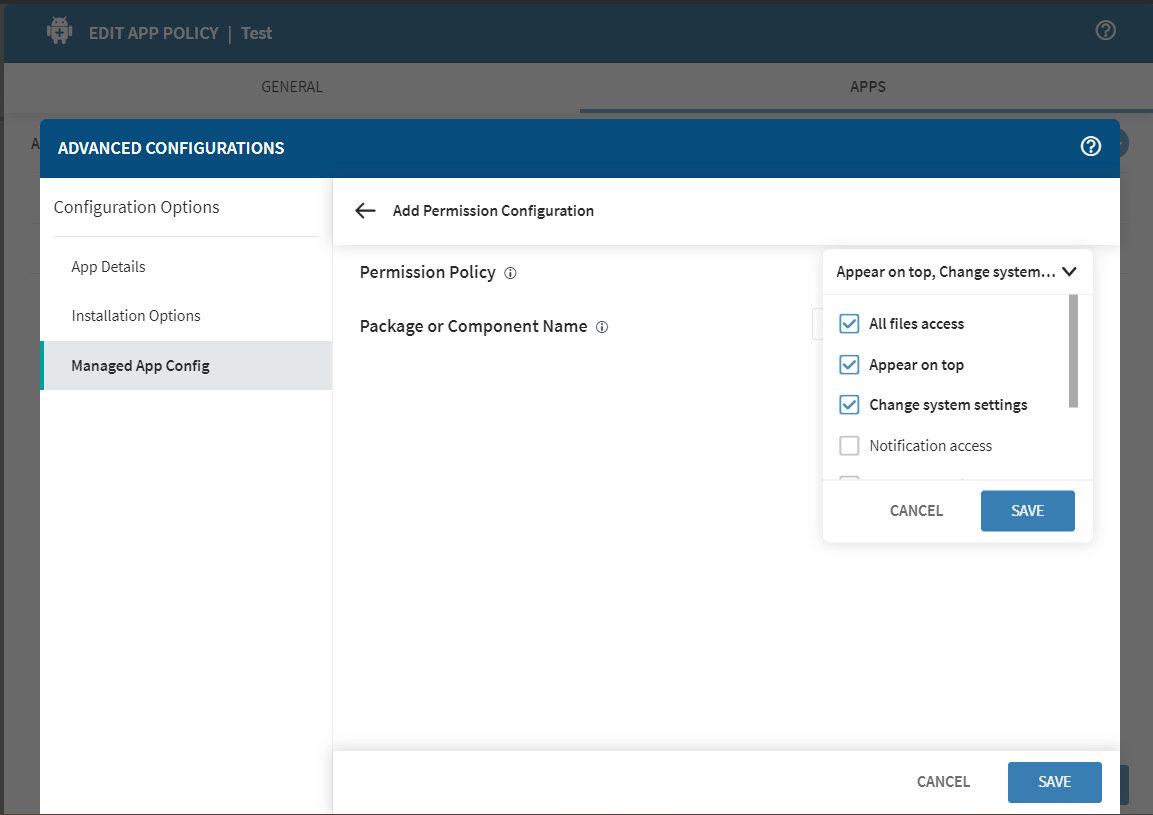The width and height of the screenshot is (1153, 815).
Task: Click SAVE at the bottom of the dialog
Action: tap(1054, 782)
